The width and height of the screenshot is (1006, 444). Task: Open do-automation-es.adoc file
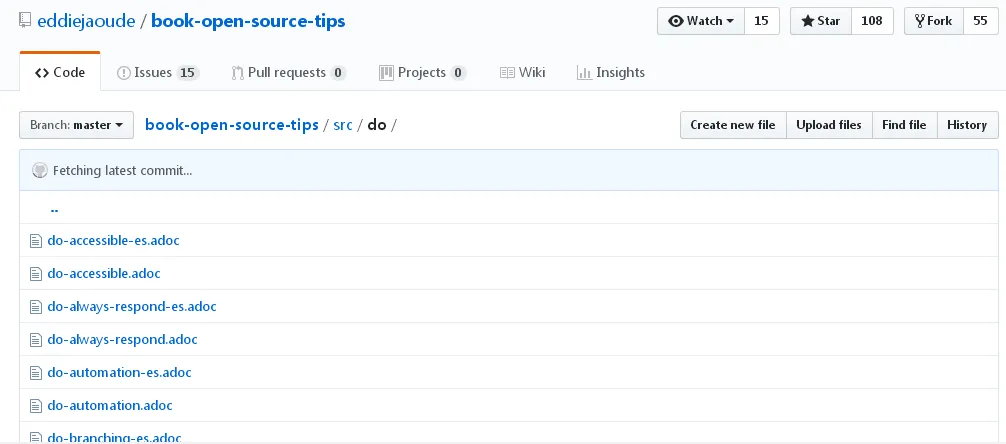click(x=119, y=372)
